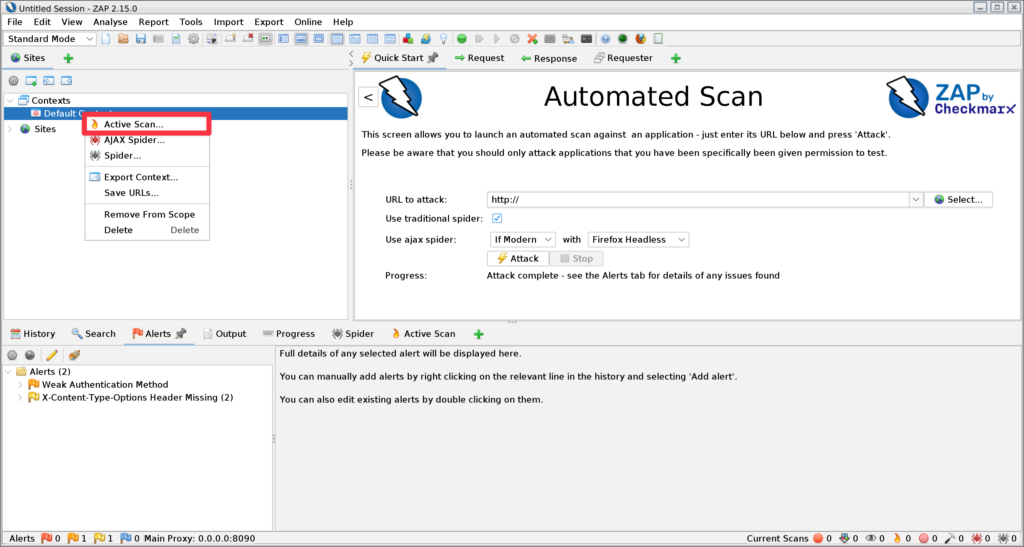Open Options via the toolbar gear icon

(x=193, y=39)
